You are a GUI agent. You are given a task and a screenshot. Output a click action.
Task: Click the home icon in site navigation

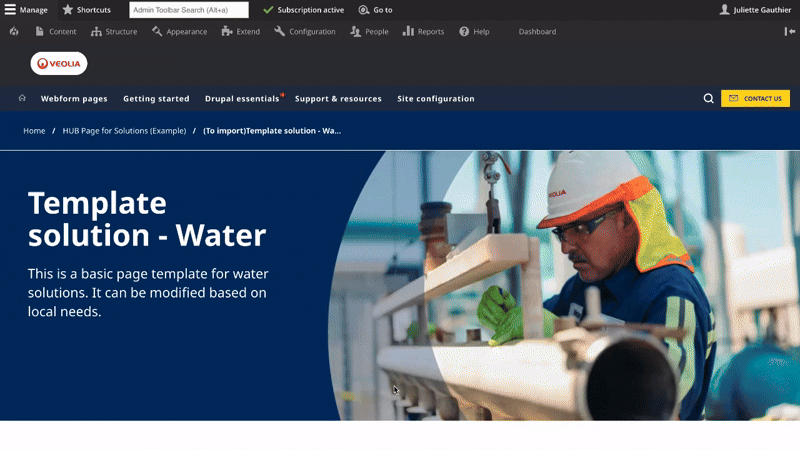click(22, 98)
